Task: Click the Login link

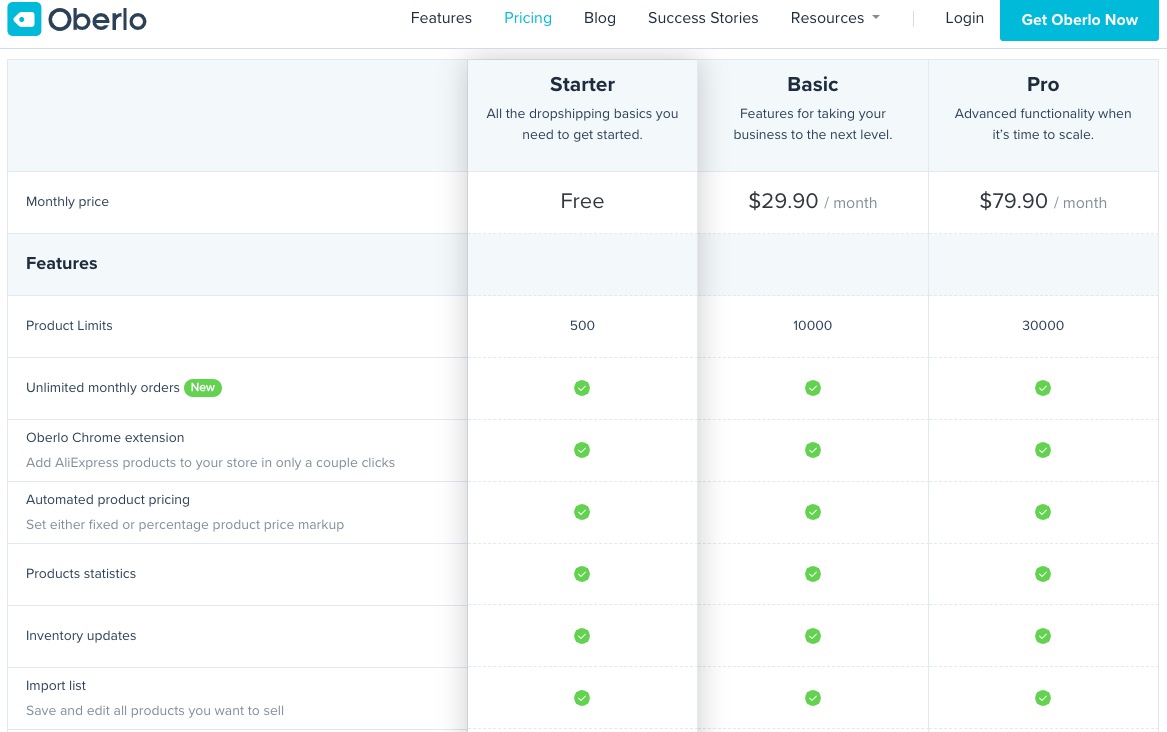Action: click(965, 18)
